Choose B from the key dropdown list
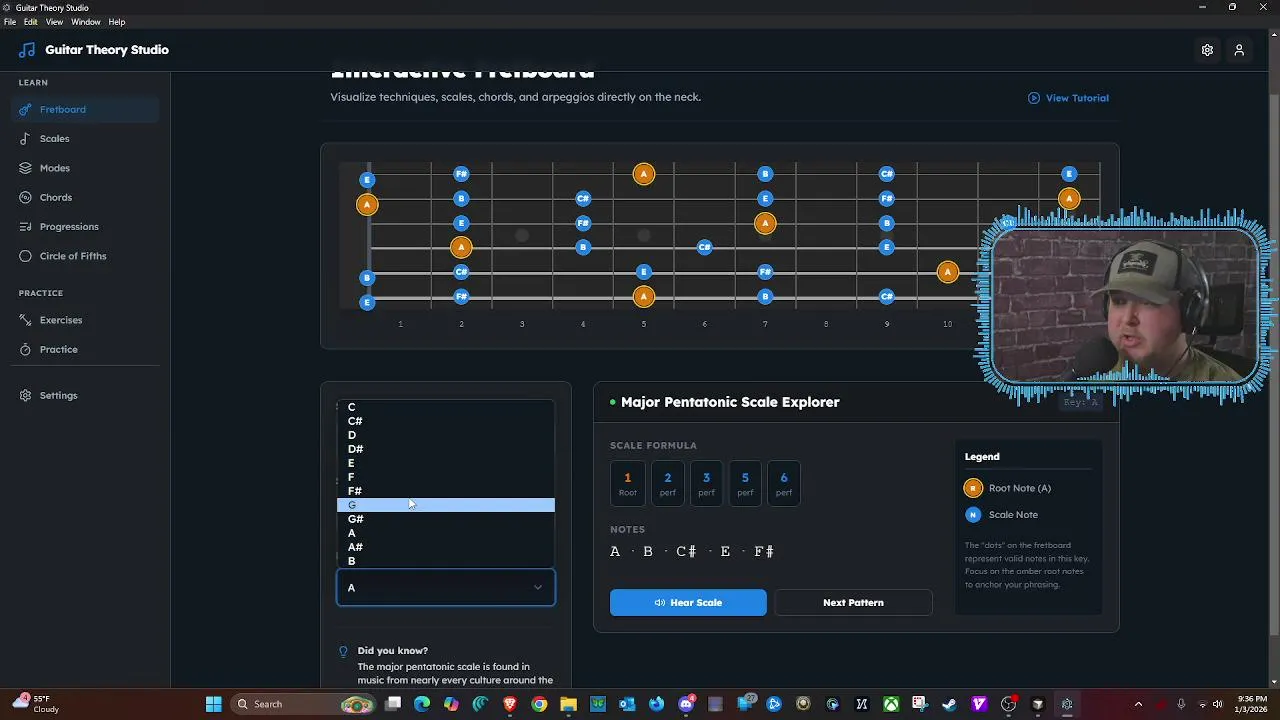The width and height of the screenshot is (1280, 720). tap(446, 561)
